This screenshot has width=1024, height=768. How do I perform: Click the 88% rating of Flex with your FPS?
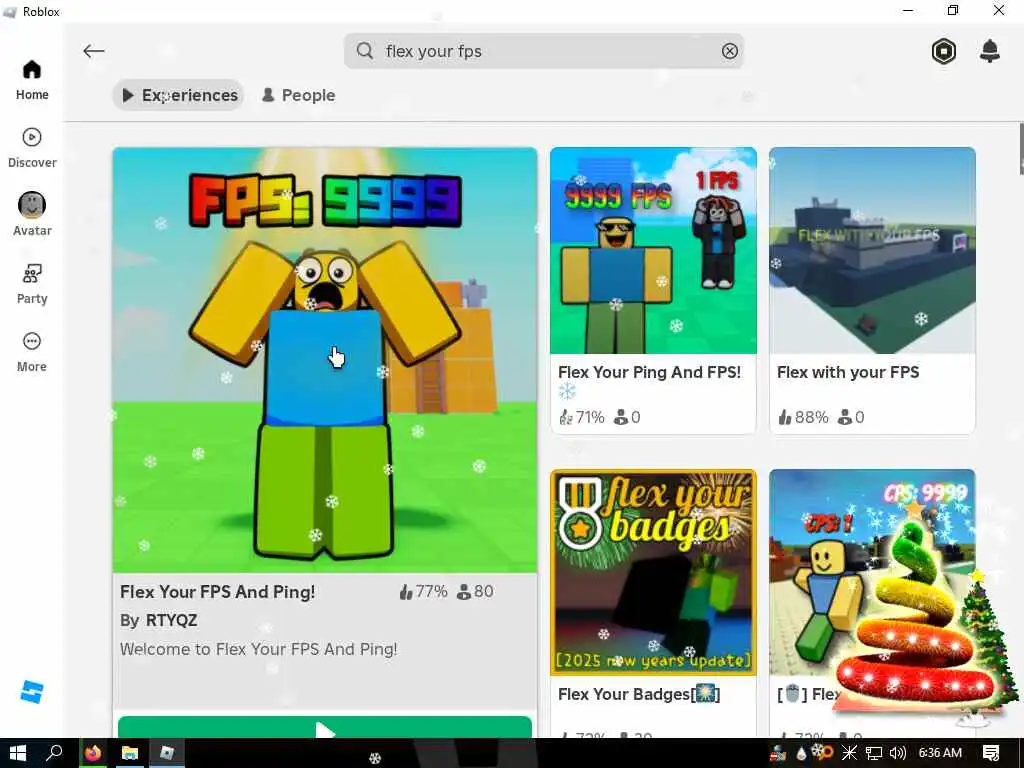pos(803,417)
